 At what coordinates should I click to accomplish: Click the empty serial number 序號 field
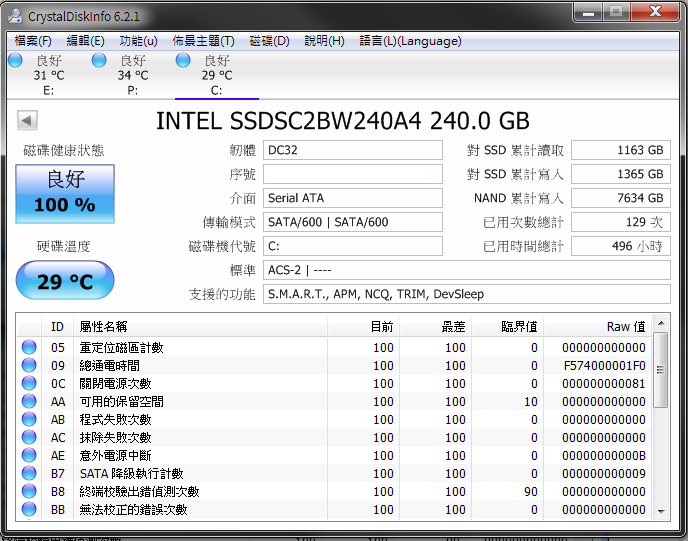(x=352, y=174)
